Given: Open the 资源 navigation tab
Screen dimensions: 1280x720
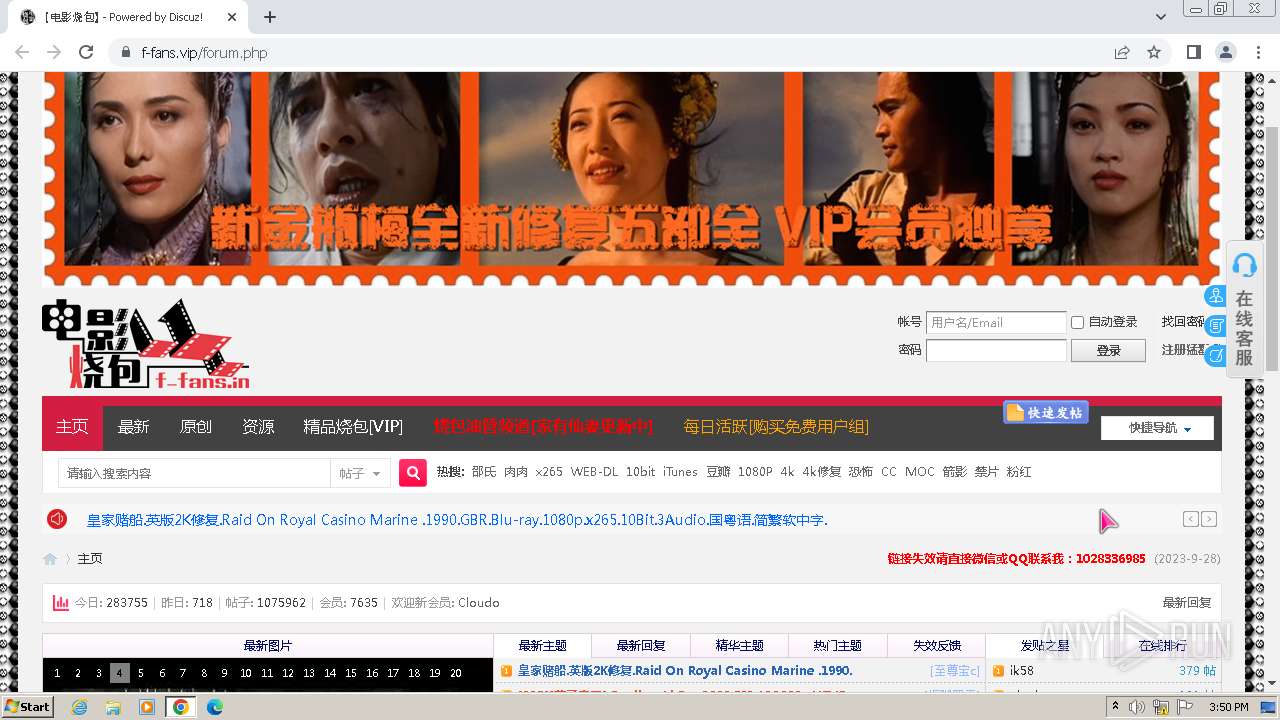Looking at the screenshot, I should (x=258, y=427).
